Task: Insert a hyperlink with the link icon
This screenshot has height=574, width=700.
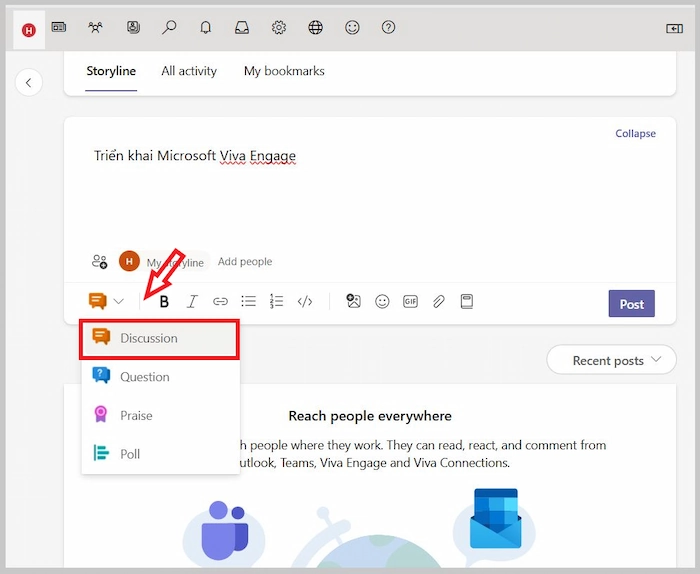Action: click(x=220, y=302)
